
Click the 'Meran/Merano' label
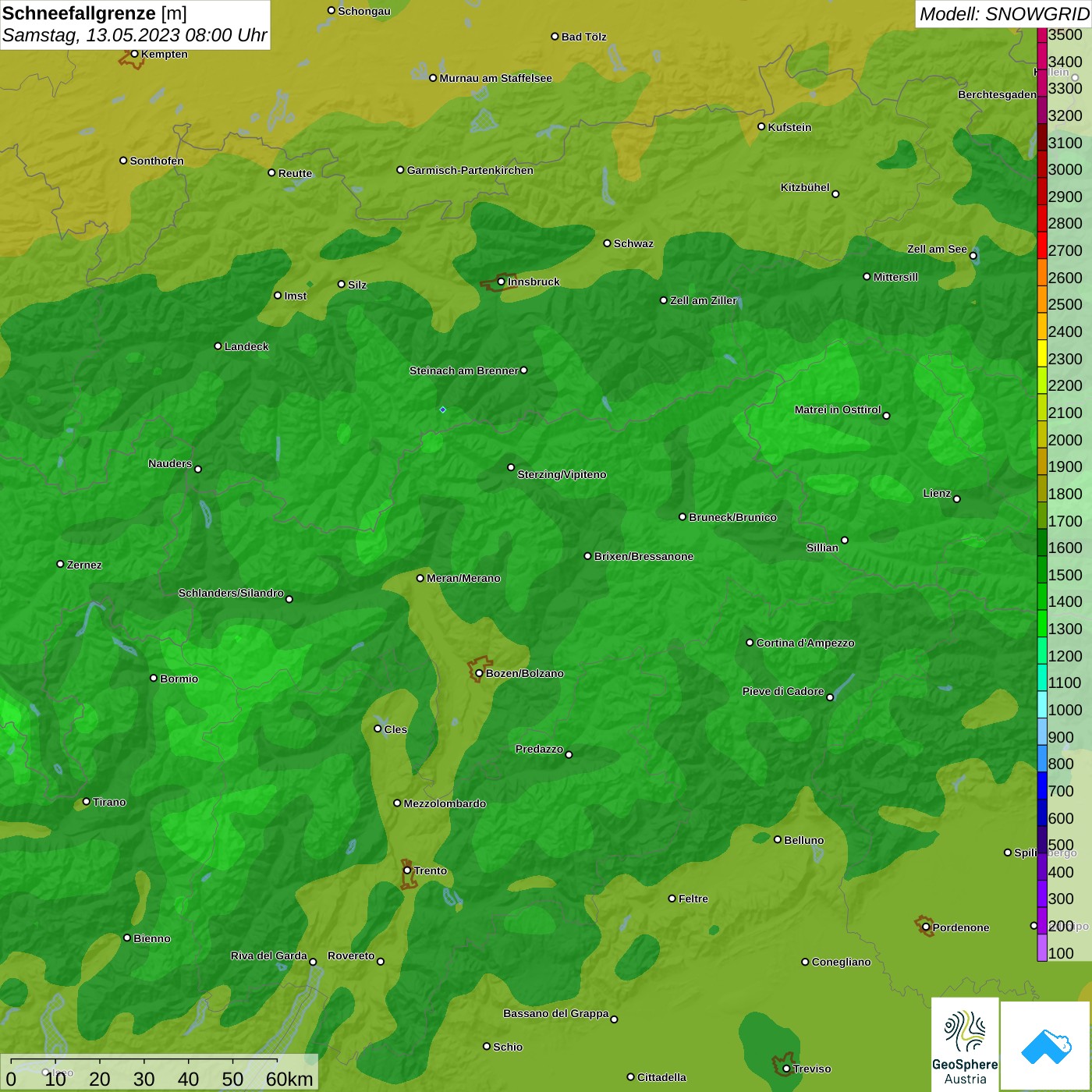(464, 578)
